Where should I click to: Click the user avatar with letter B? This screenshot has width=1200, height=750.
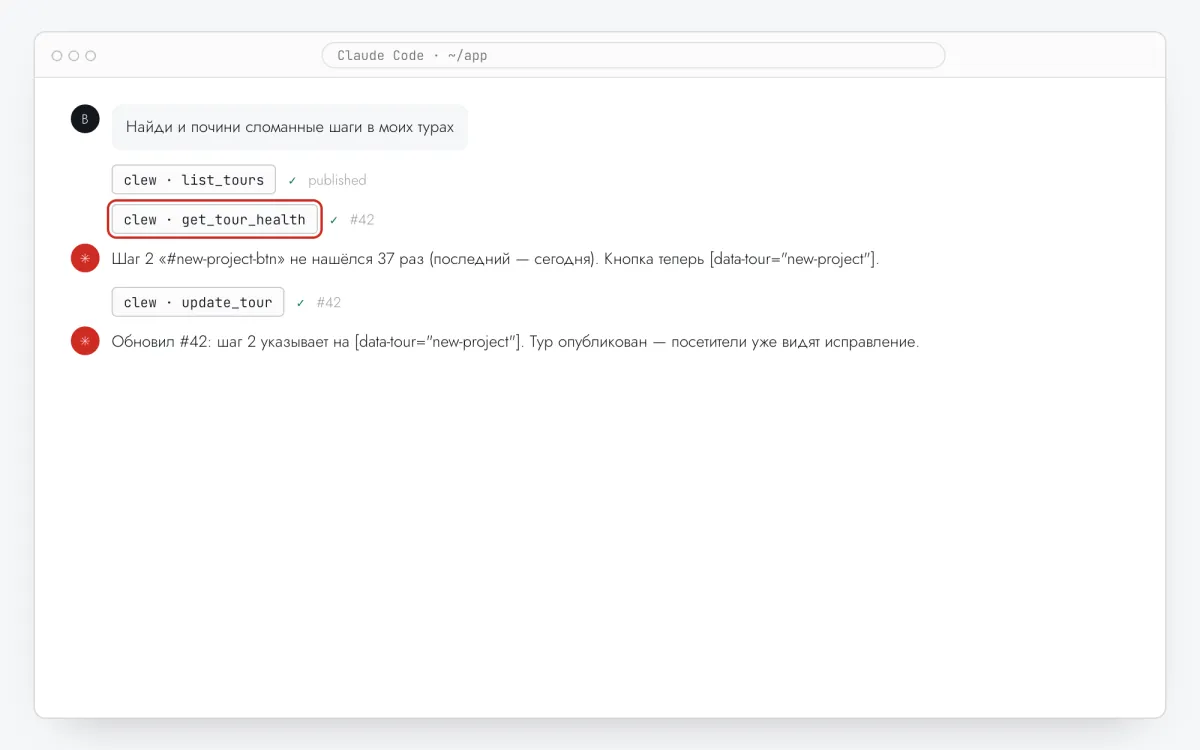pyautogui.click(x=85, y=119)
